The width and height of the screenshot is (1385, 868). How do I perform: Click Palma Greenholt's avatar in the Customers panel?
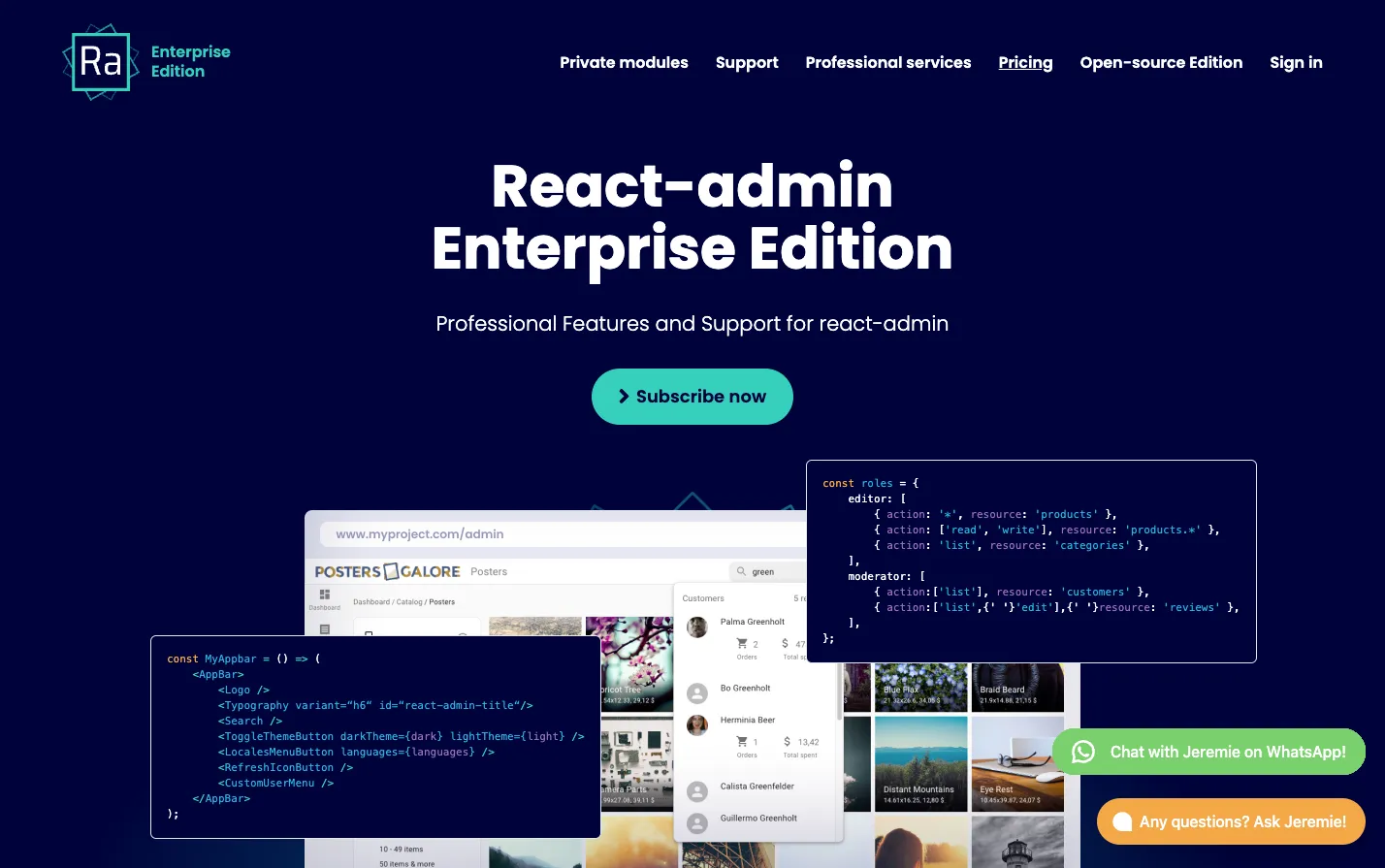tap(697, 627)
